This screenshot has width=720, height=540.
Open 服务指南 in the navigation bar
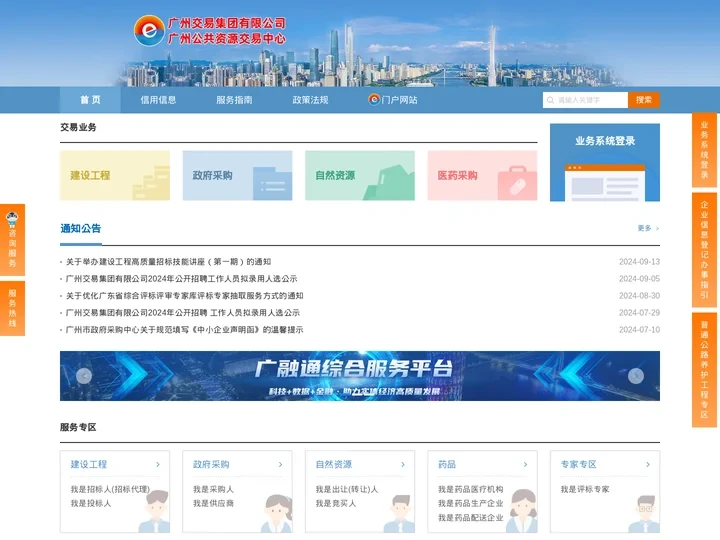click(234, 100)
